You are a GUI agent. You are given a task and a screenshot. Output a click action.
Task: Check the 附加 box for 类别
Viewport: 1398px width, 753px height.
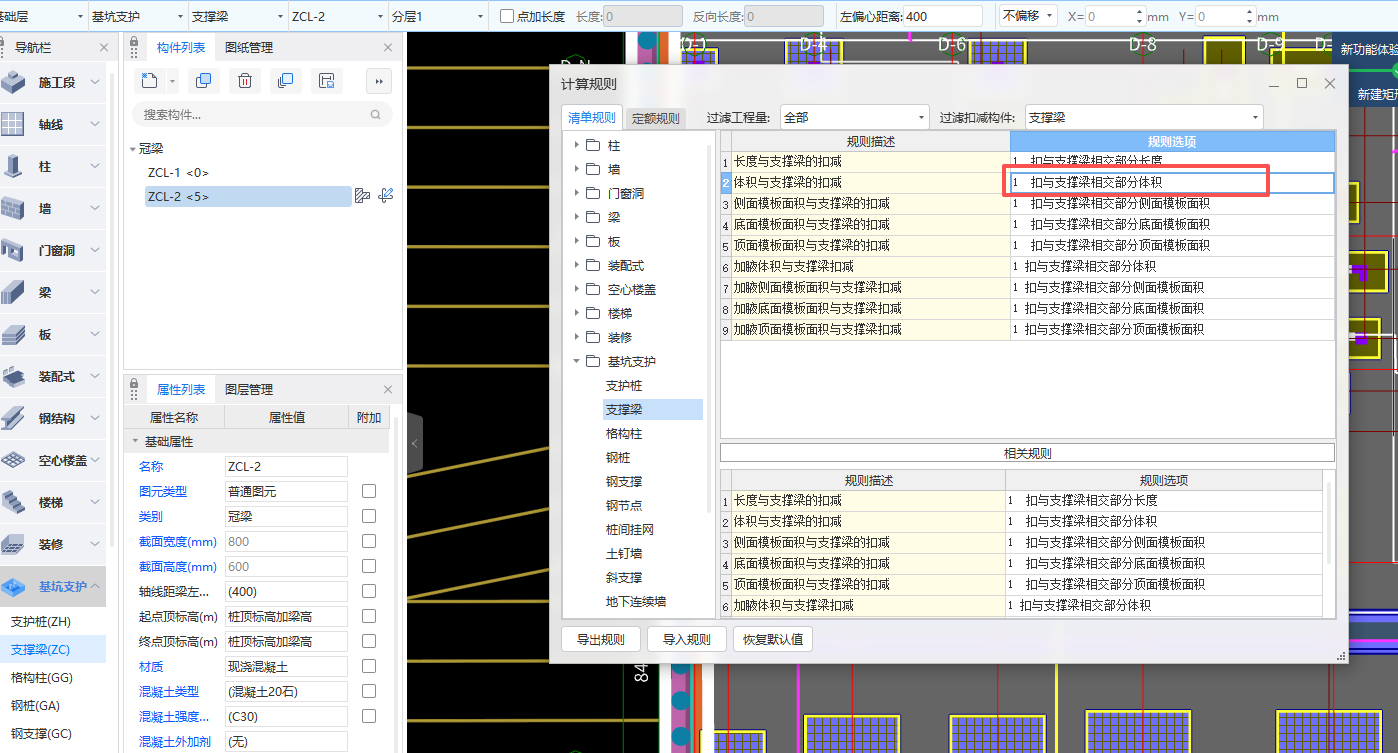(369, 517)
